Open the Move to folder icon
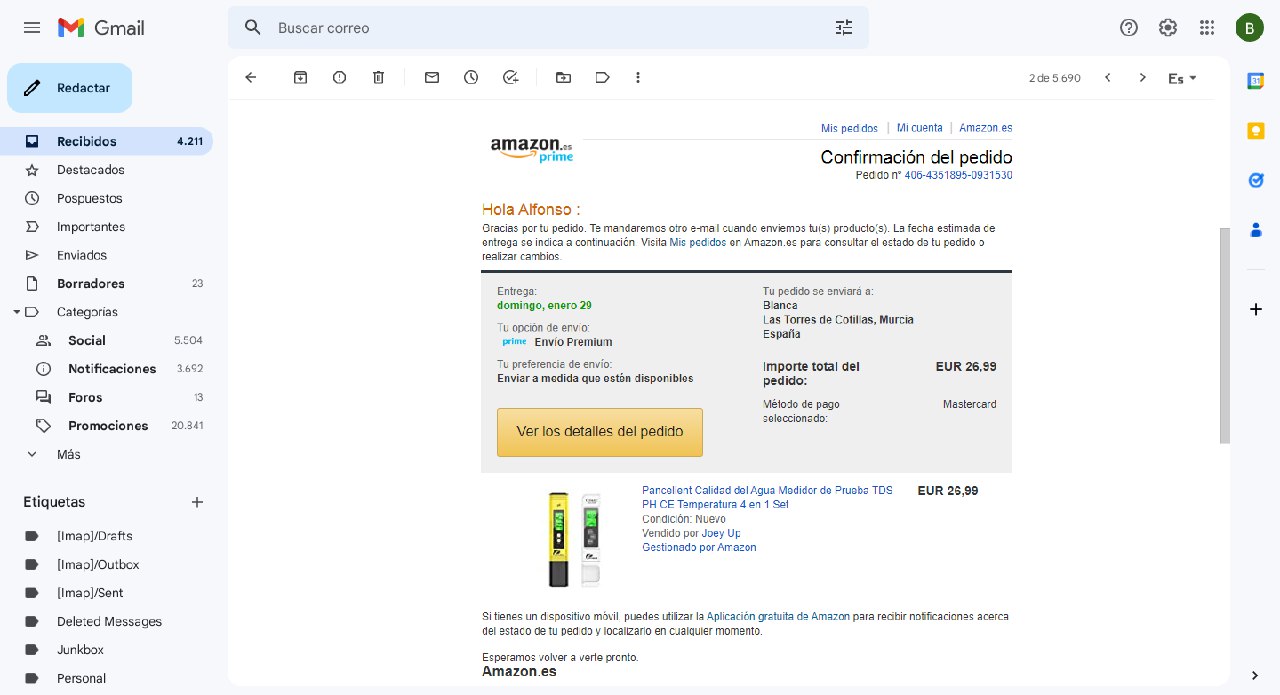 point(563,77)
